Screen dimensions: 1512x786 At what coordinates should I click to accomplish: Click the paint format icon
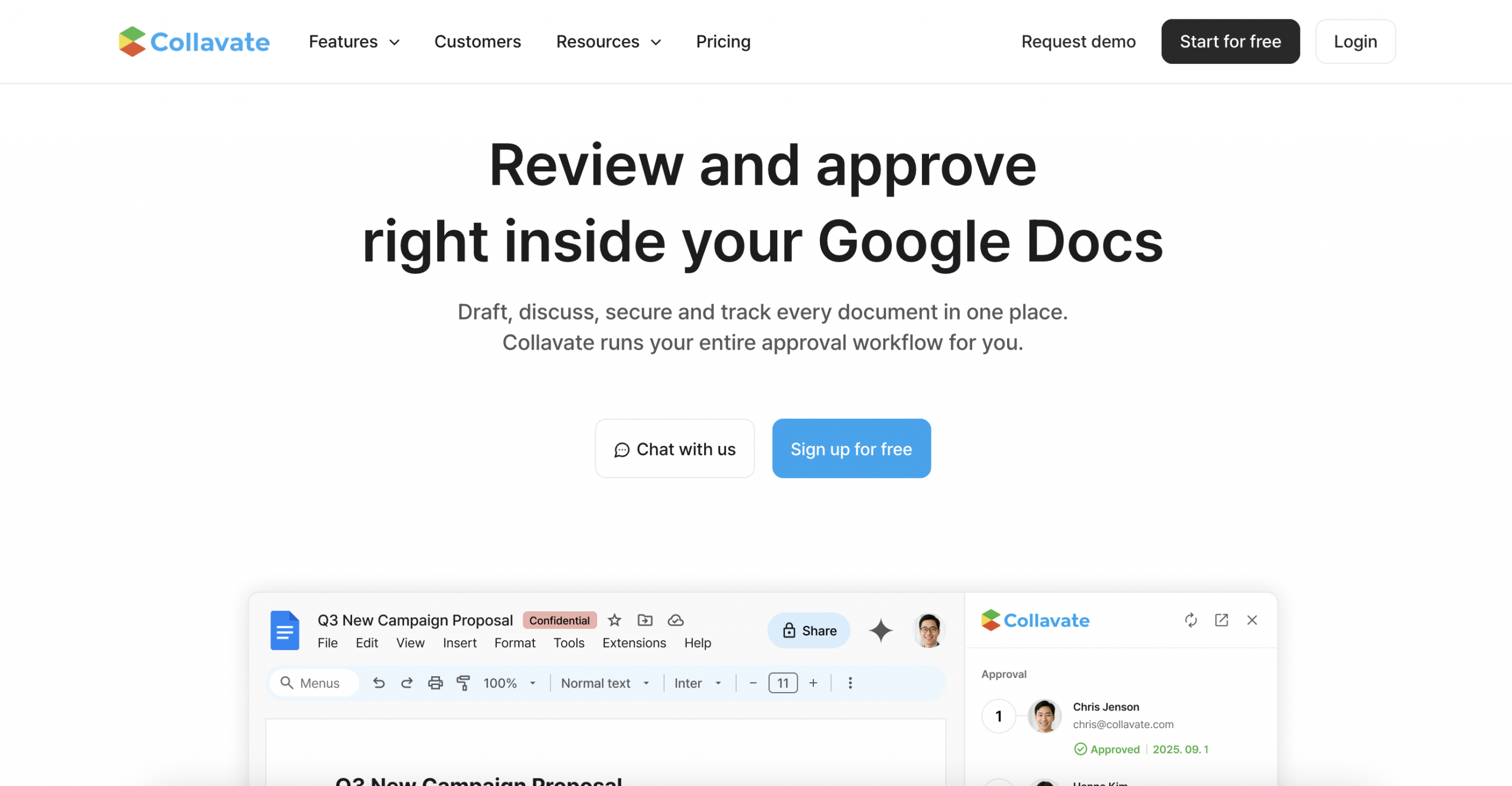(464, 683)
